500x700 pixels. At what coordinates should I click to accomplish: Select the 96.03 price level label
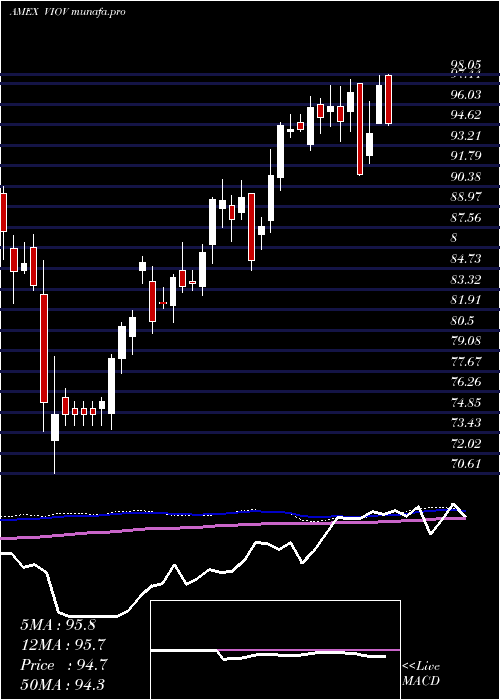point(466,95)
